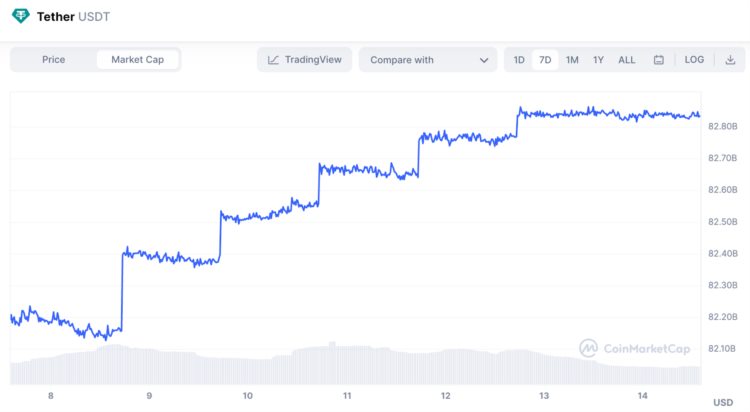750x412 pixels.
Task: Download chart data with download icon
Action: pos(730,60)
